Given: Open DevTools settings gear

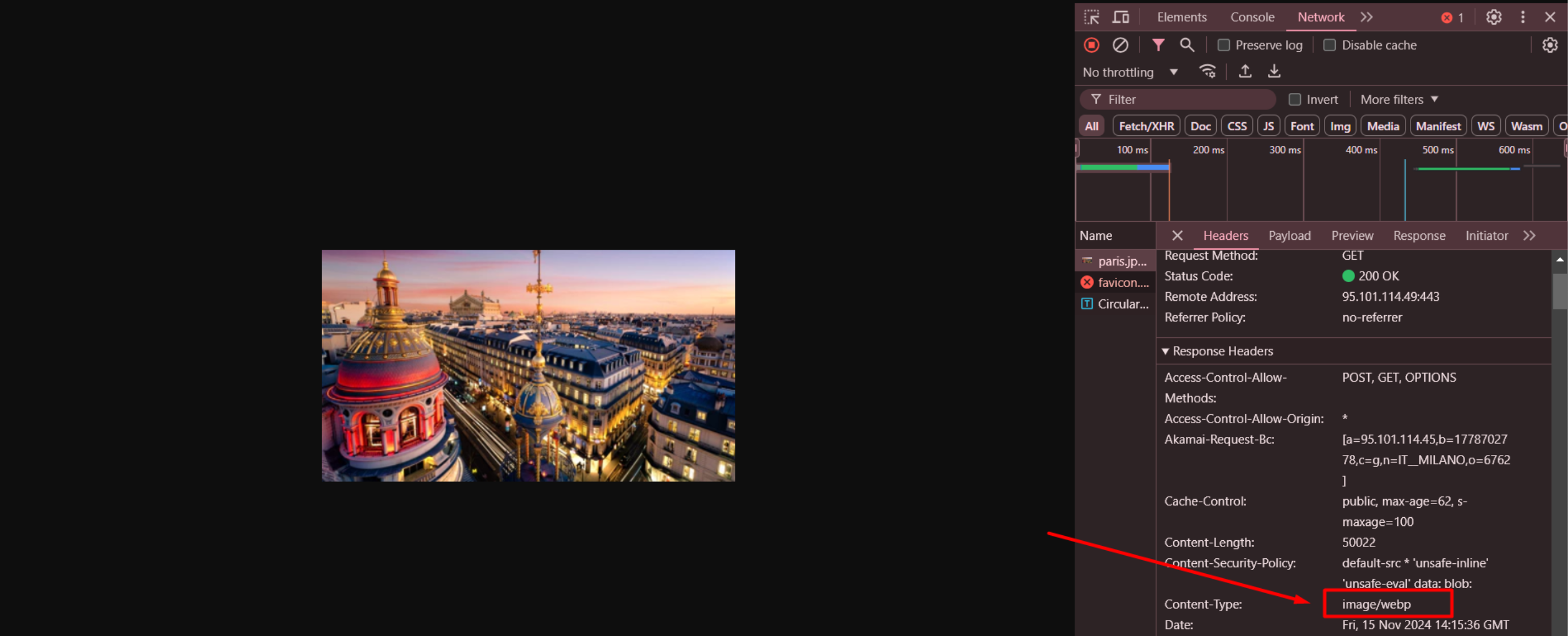Looking at the screenshot, I should 1494,17.
